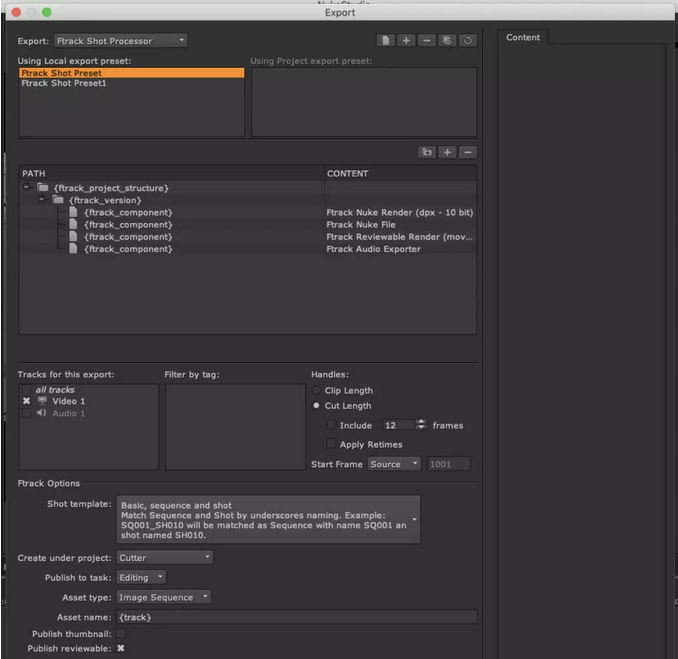Remove path entry with minus above table

pos(468,152)
